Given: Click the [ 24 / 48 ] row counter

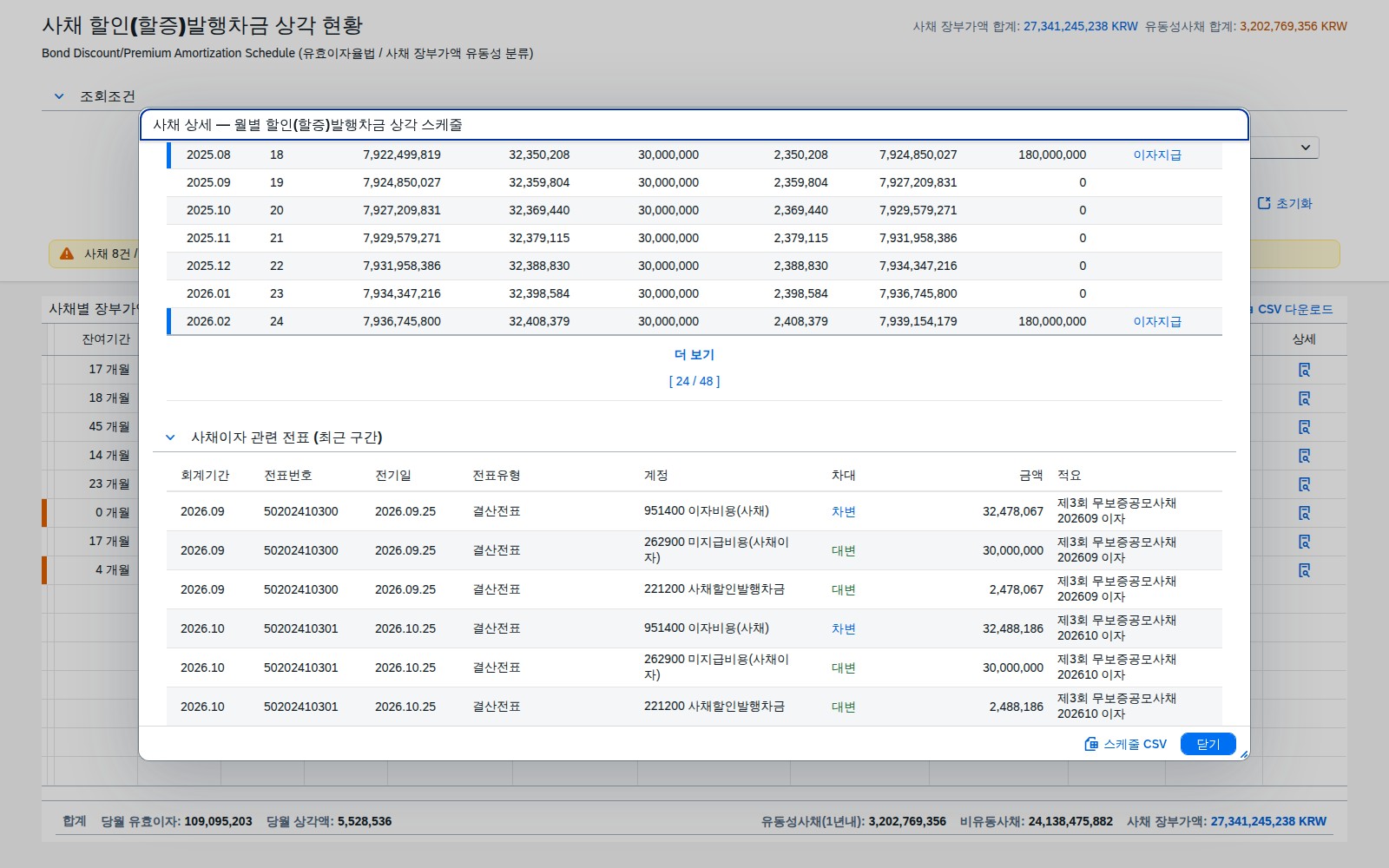Looking at the screenshot, I should click(x=694, y=381).
